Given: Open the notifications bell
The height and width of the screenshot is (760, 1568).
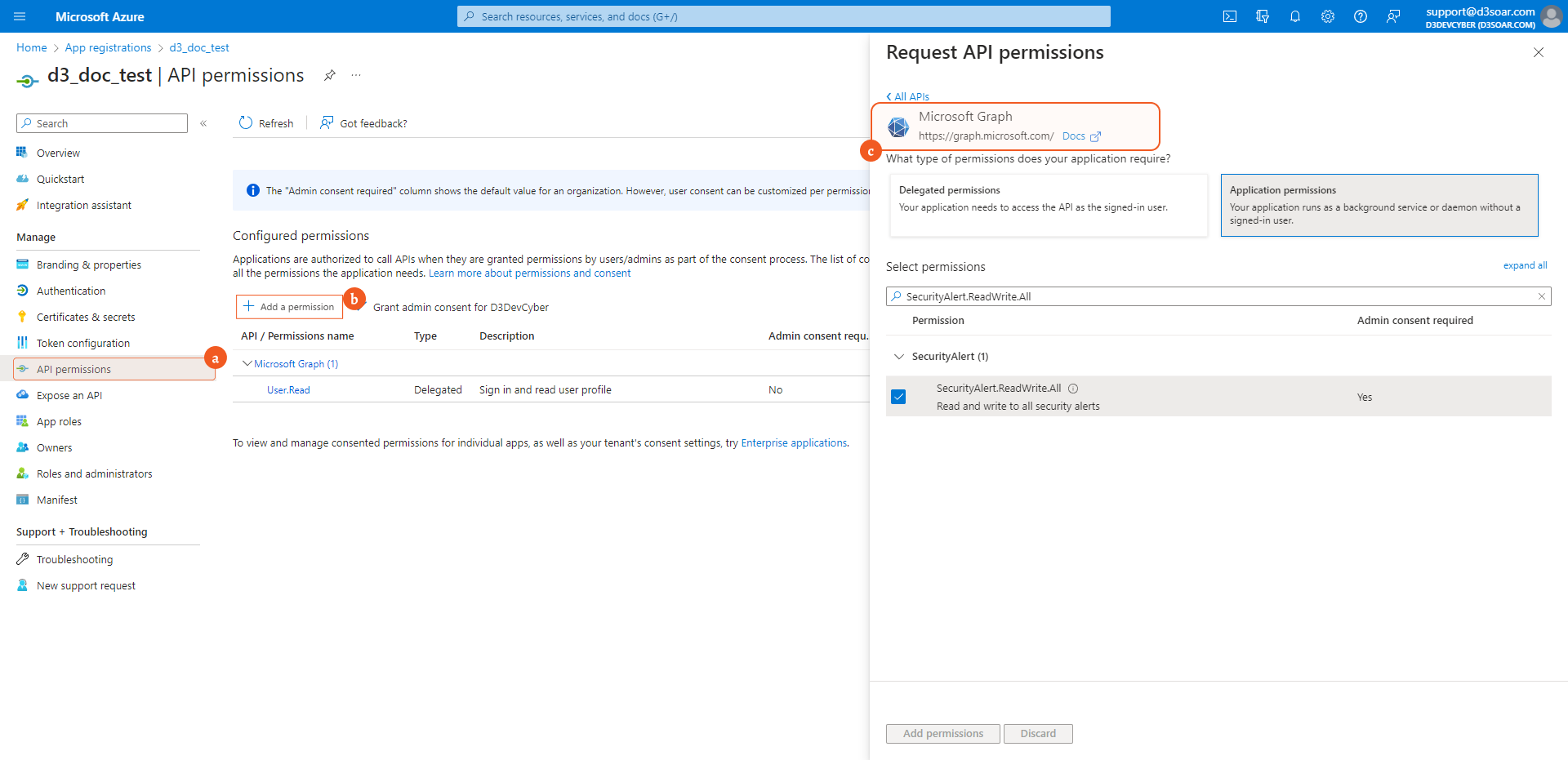Looking at the screenshot, I should (1294, 16).
